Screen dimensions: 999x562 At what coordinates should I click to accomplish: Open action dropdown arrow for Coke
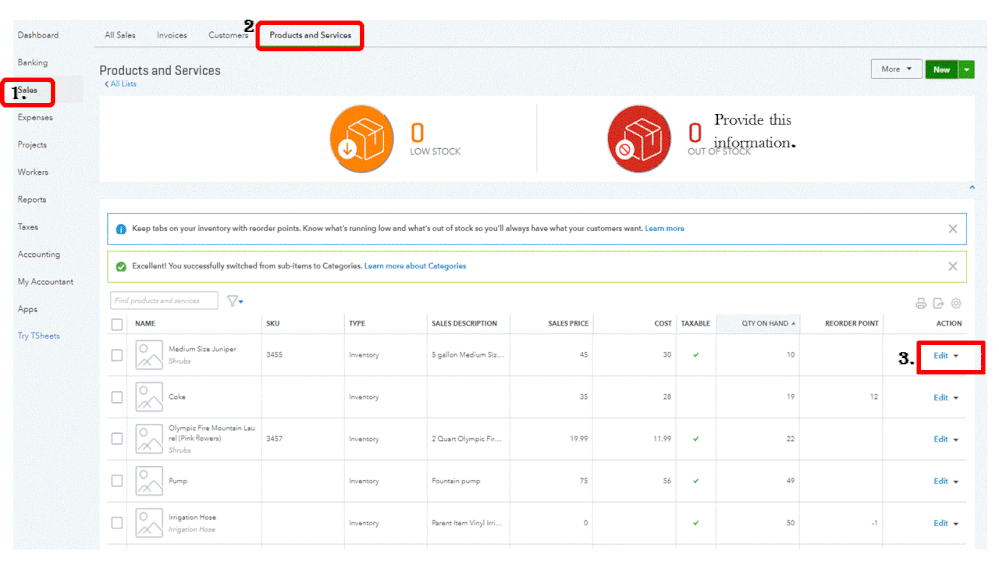[x=956, y=398]
